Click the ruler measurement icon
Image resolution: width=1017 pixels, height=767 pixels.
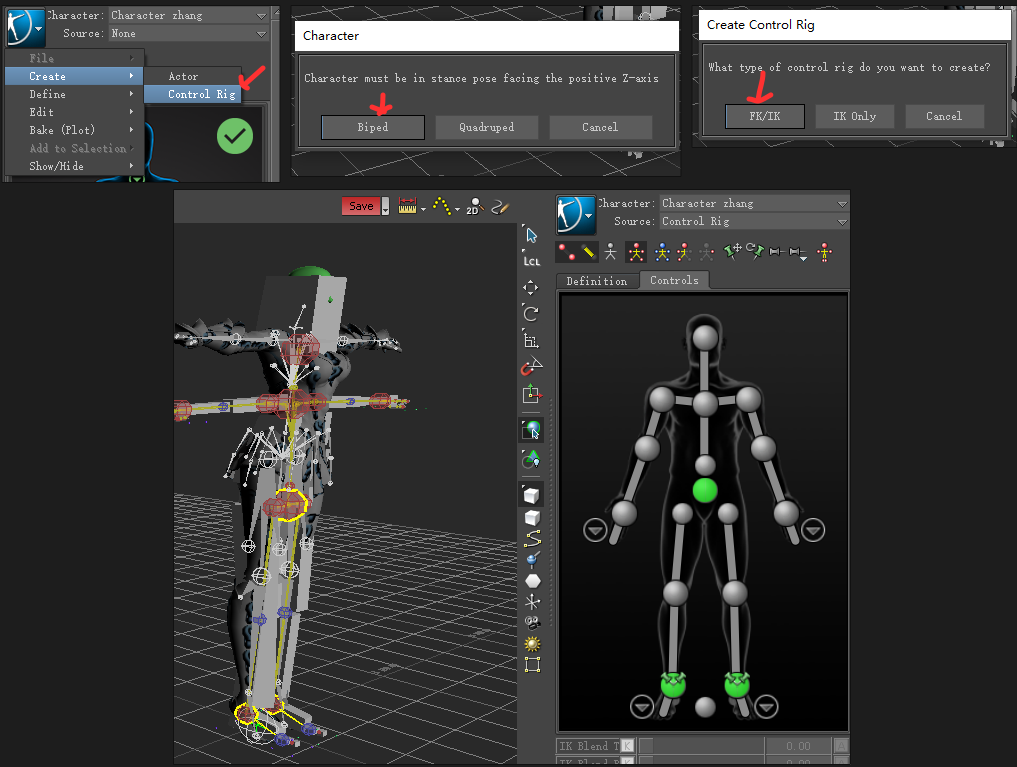pyautogui.click(x=408, y=207)
